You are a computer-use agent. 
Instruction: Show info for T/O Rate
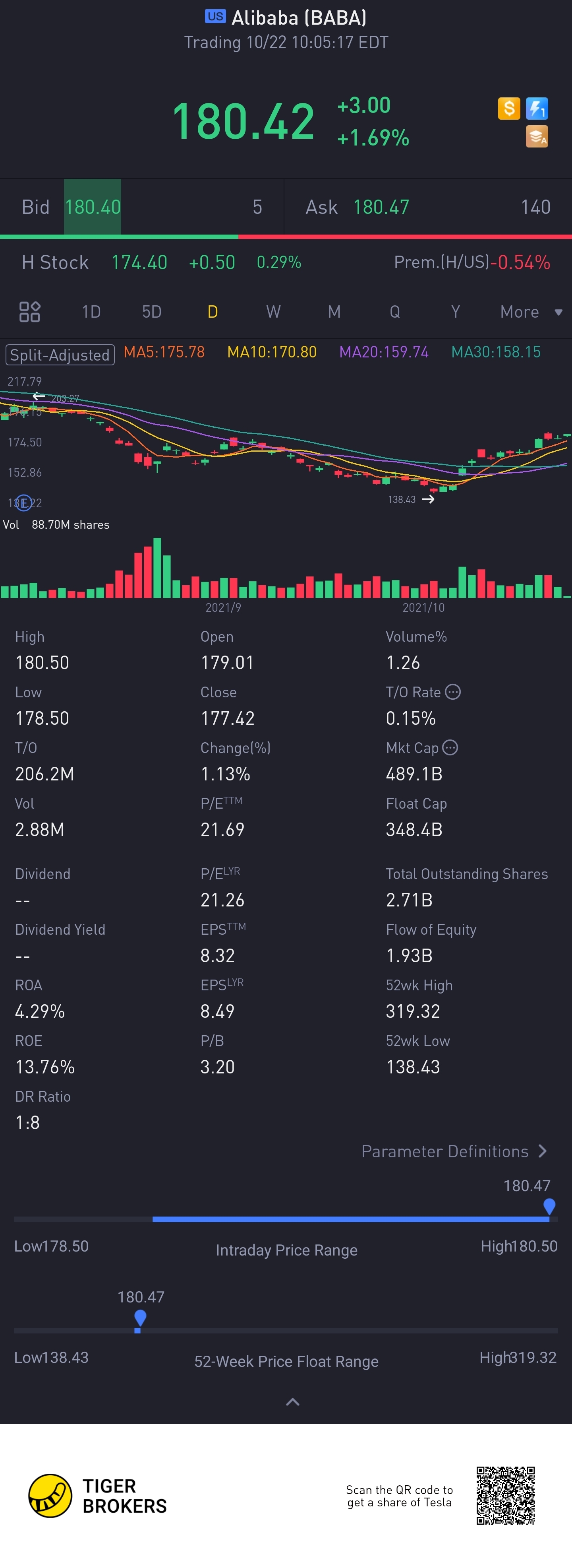tap(453, 692)
